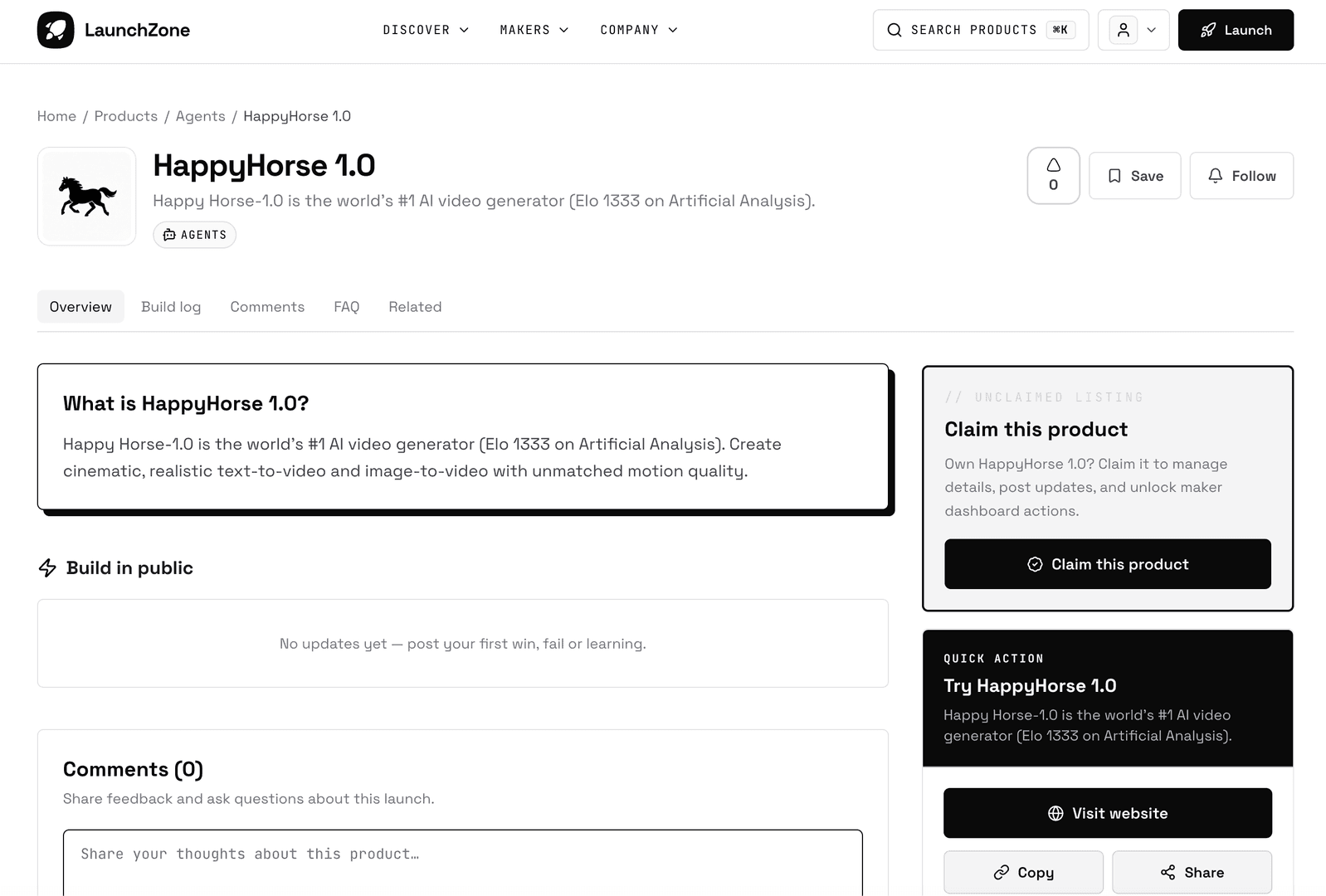This screenshot has height=896, width=1326.
Task: Save this product
Action: click(x=1135, y=176)
